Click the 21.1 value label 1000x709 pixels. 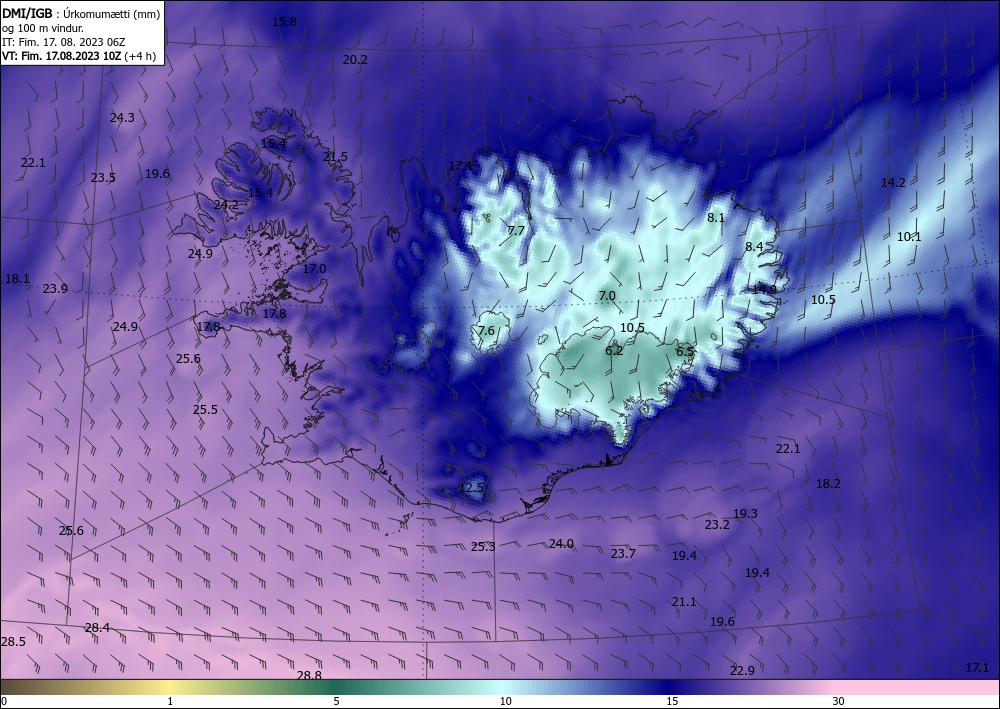684,602
